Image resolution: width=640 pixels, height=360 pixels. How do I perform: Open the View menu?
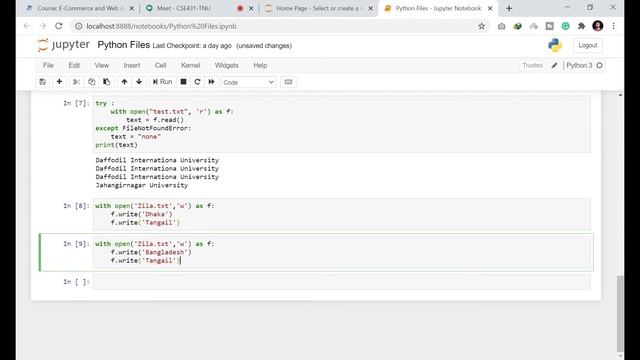pyautogui.click(x=102, y=65)
